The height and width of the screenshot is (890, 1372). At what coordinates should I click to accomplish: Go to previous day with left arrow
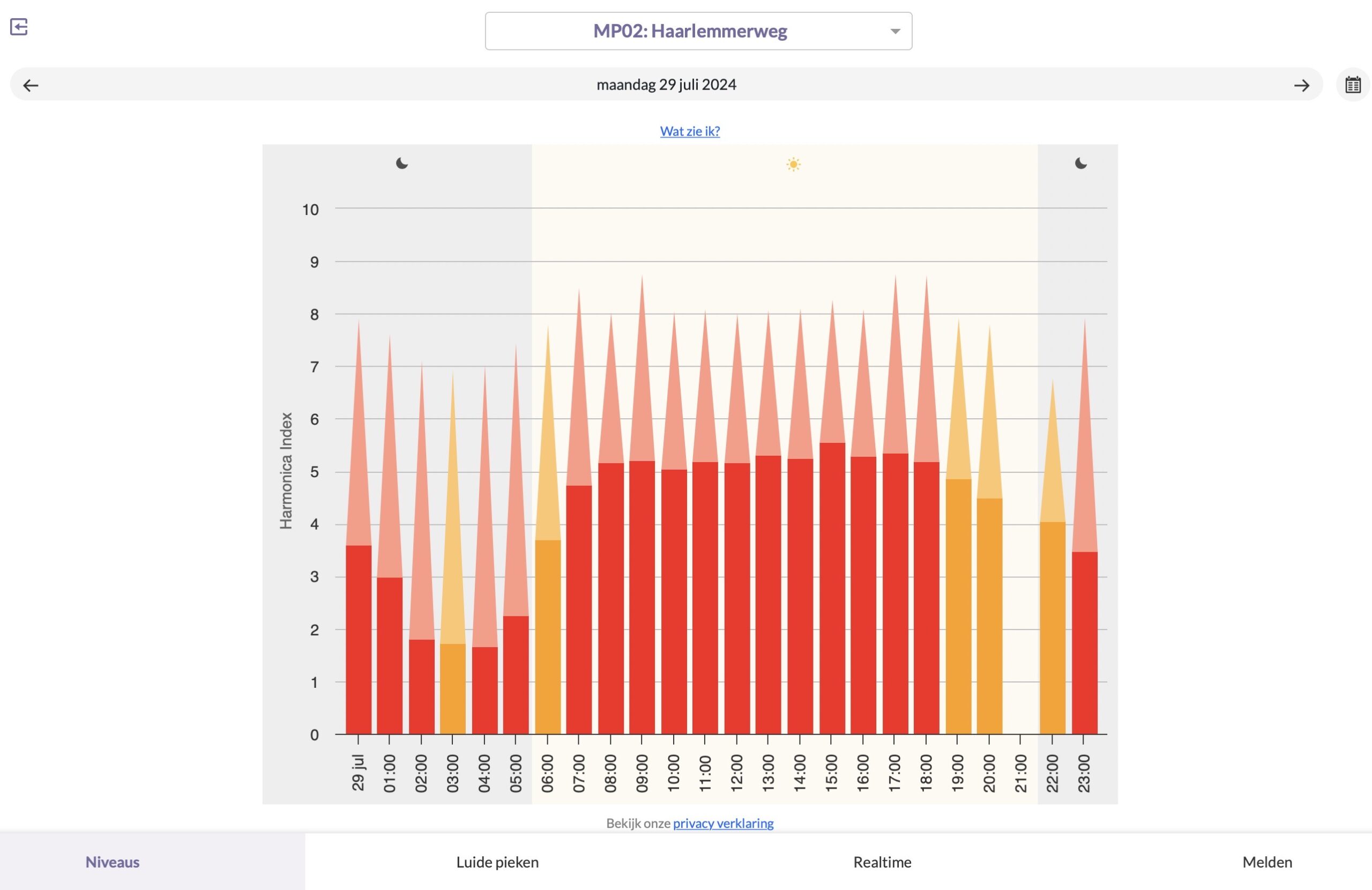pyautogui.click(x=31, y=86)
